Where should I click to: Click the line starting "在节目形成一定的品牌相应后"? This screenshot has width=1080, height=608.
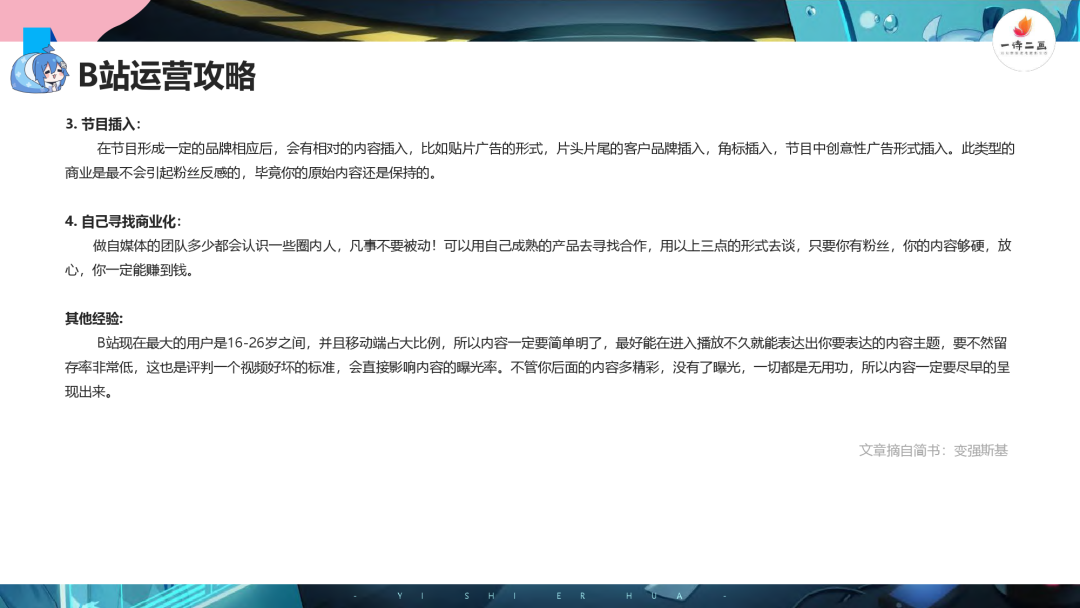(556, 149)
